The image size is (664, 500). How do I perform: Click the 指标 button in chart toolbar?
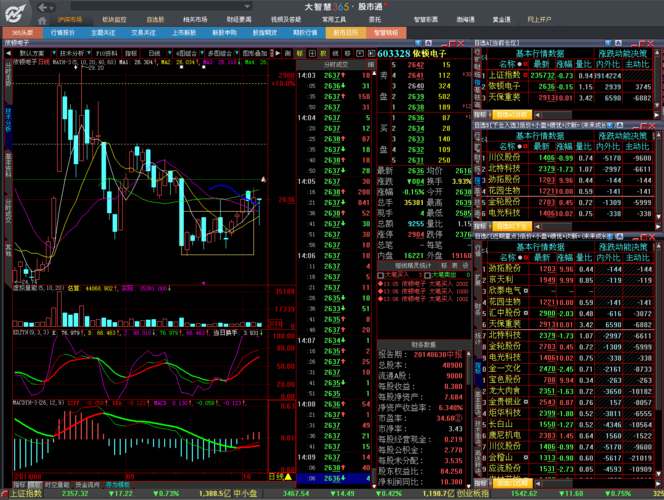(131, 53)
